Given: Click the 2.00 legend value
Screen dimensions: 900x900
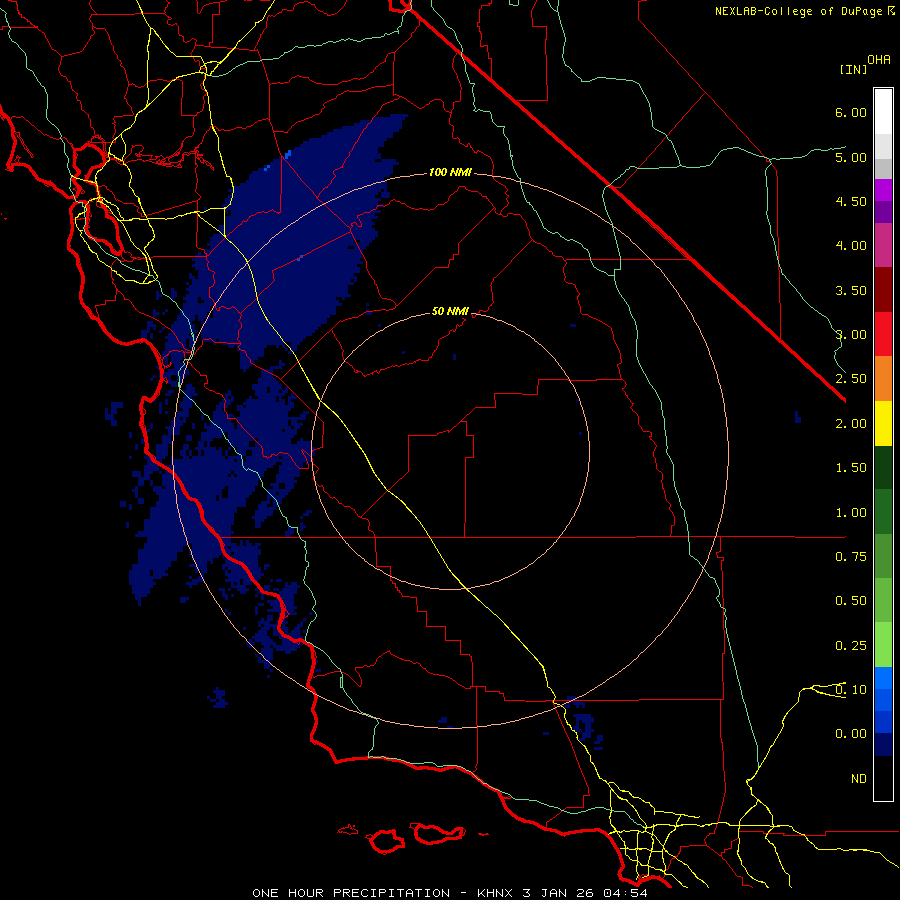Looking at the screenshot, I should 851,424.
